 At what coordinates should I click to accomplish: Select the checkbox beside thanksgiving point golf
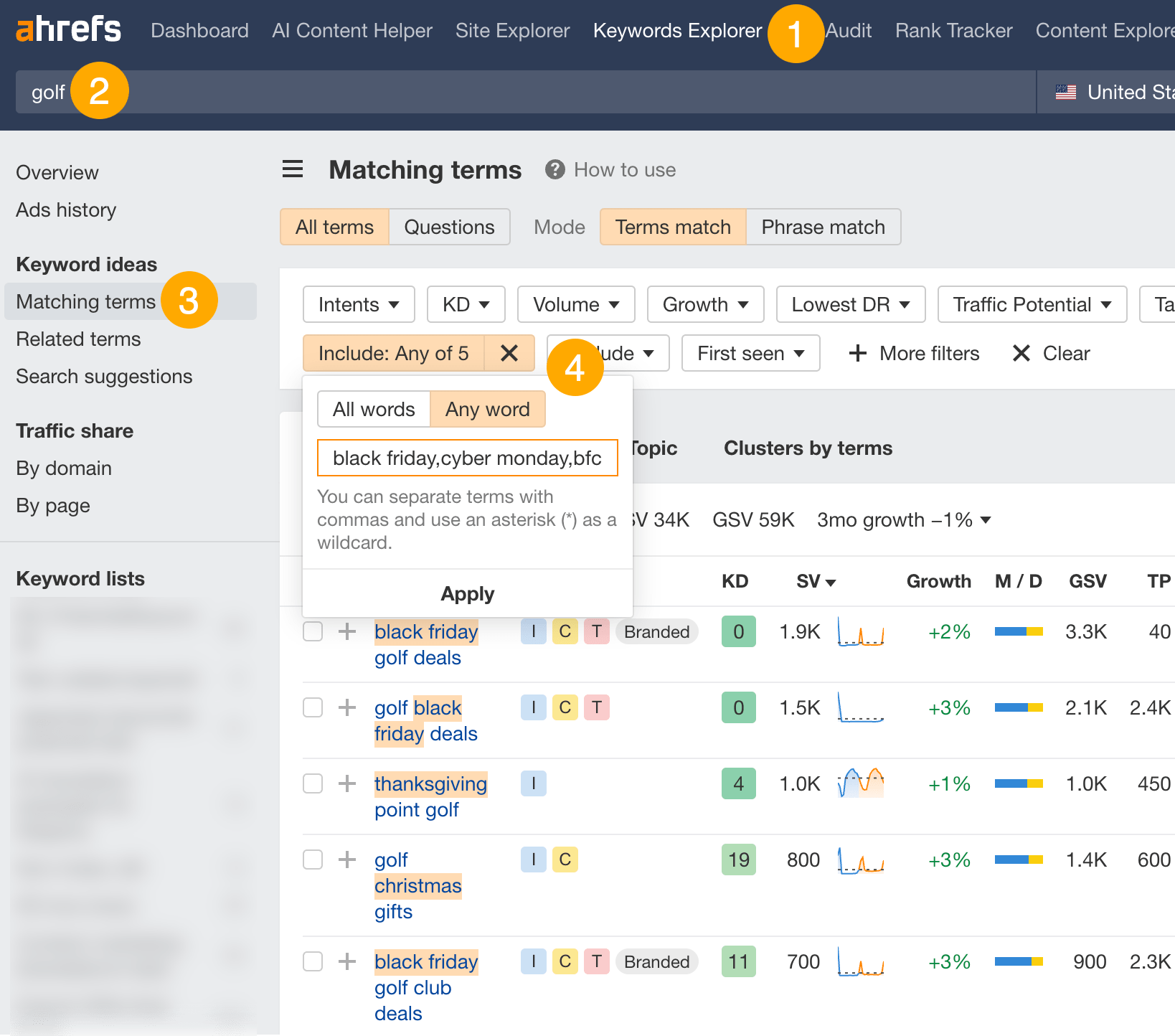click(x=313, y=783)
